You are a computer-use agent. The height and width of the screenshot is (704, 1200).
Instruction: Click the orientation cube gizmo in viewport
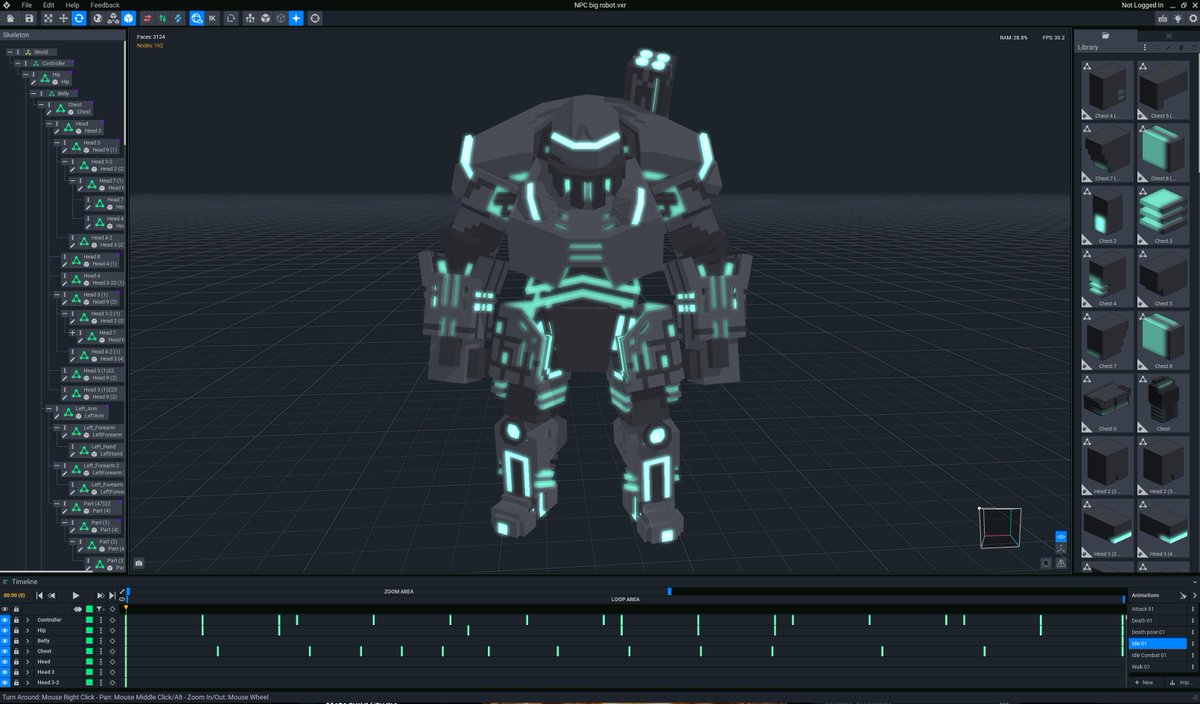click(x=998, y=527)
